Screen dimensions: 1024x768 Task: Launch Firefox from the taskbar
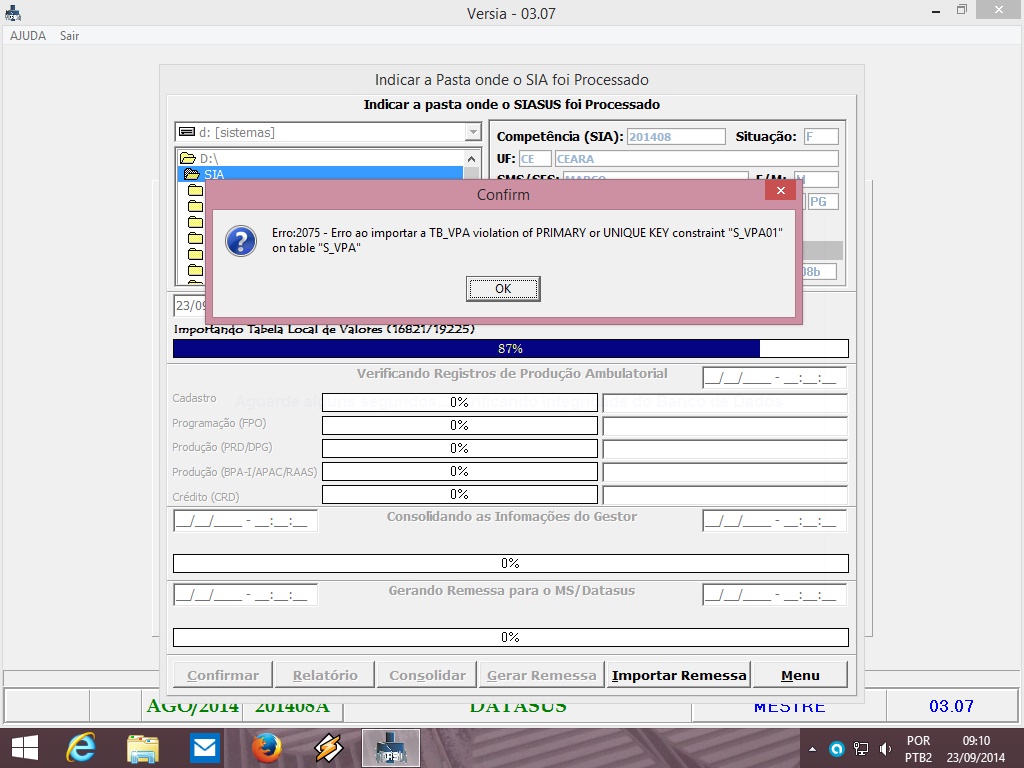(266, 747)
